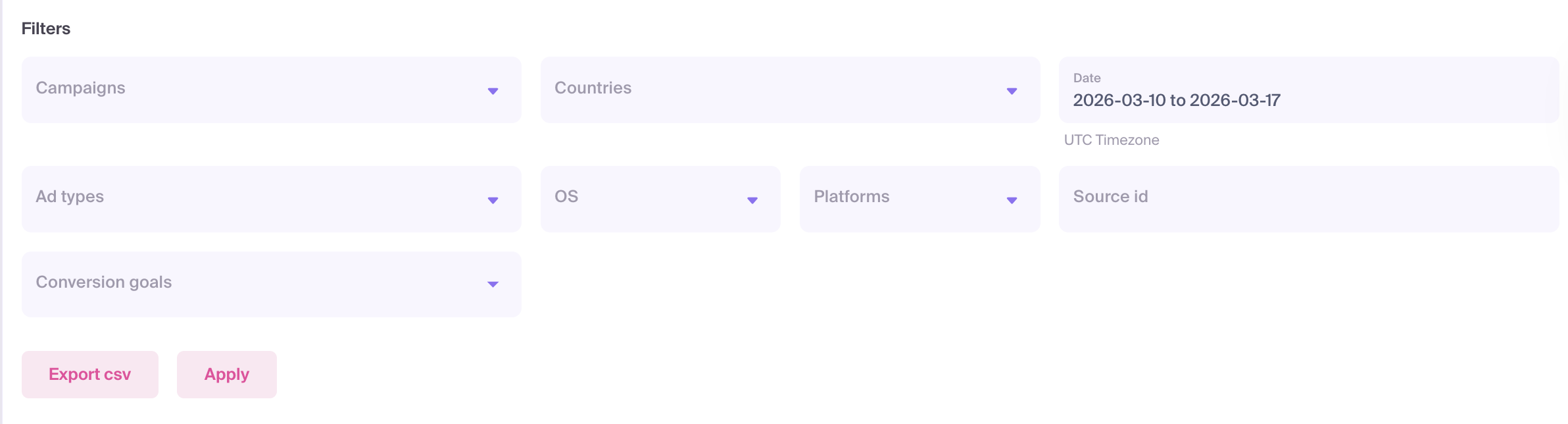Click the Filters section heading

point(46,28)
